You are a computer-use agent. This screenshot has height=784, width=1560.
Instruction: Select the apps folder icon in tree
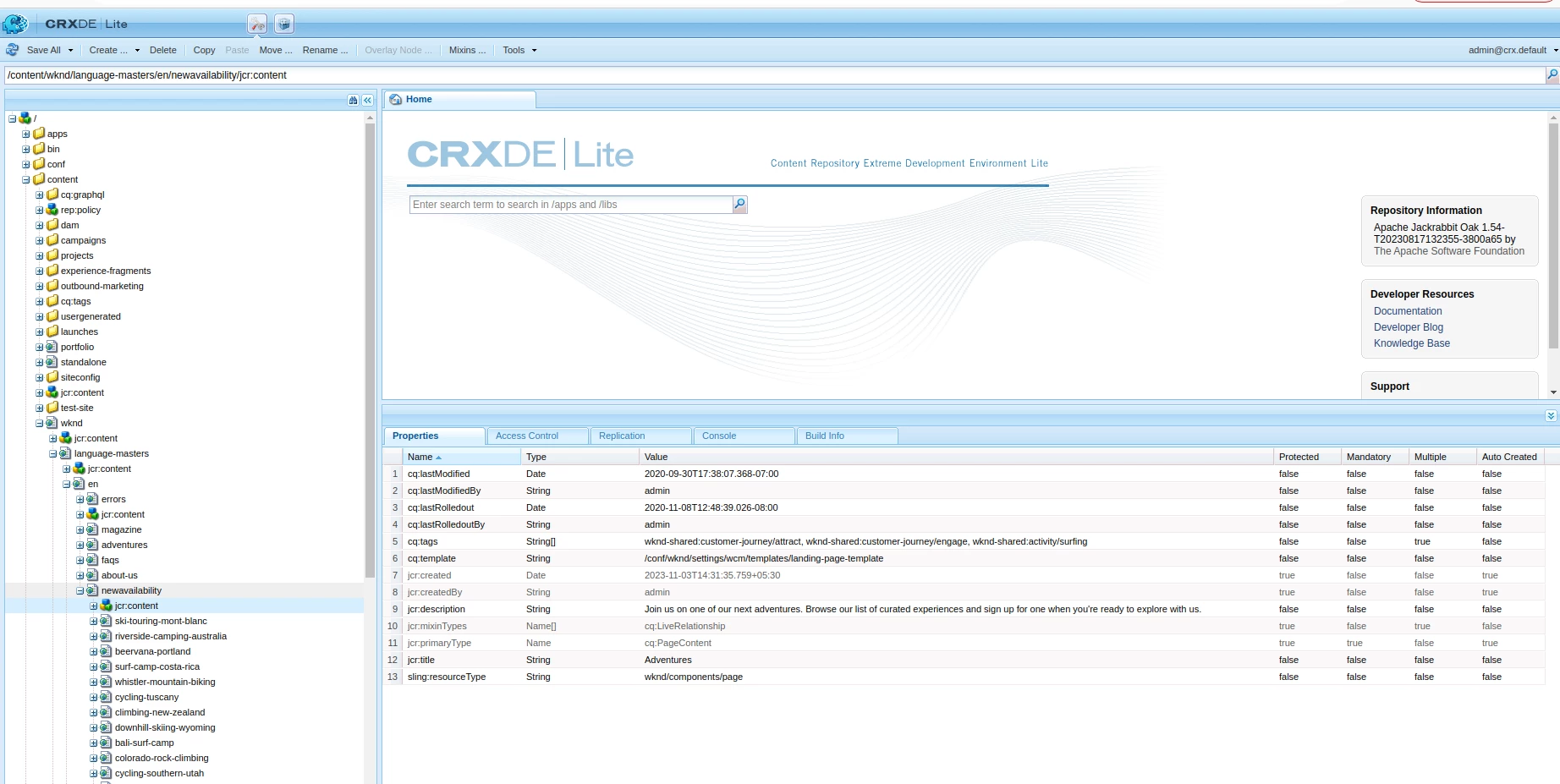coord(39,134)
